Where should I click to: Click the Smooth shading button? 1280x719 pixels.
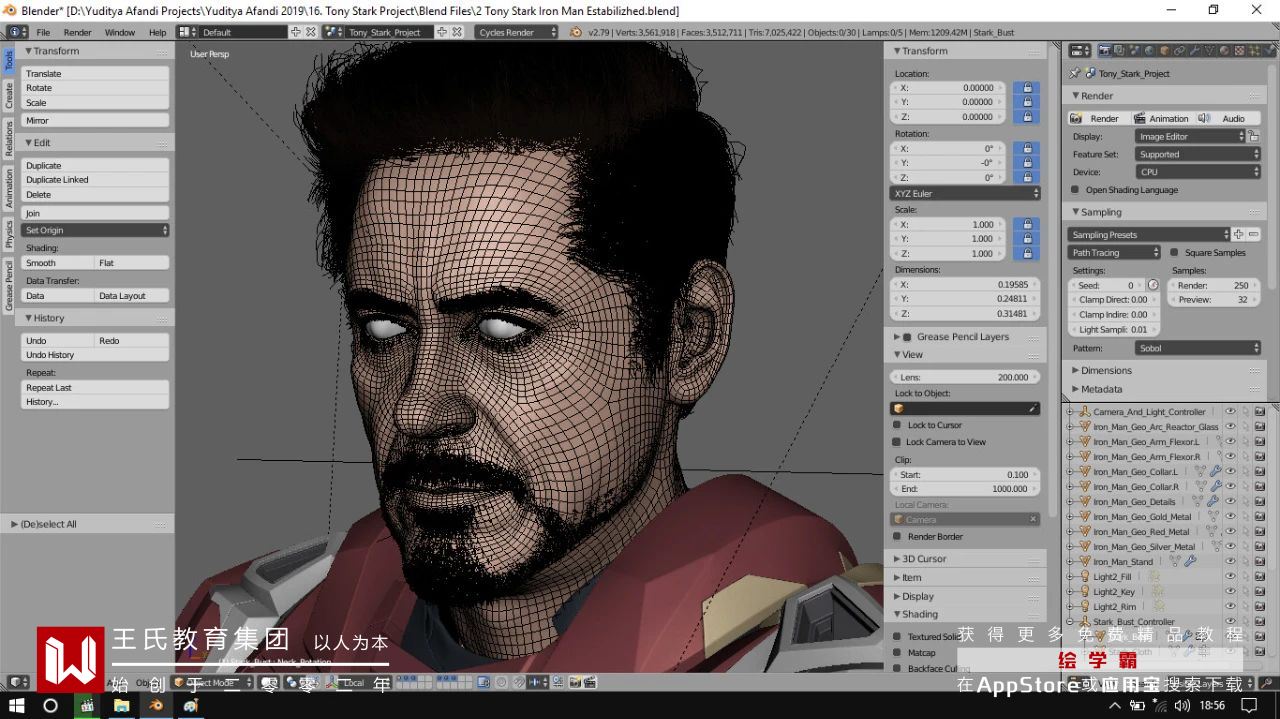pos(58,263)
